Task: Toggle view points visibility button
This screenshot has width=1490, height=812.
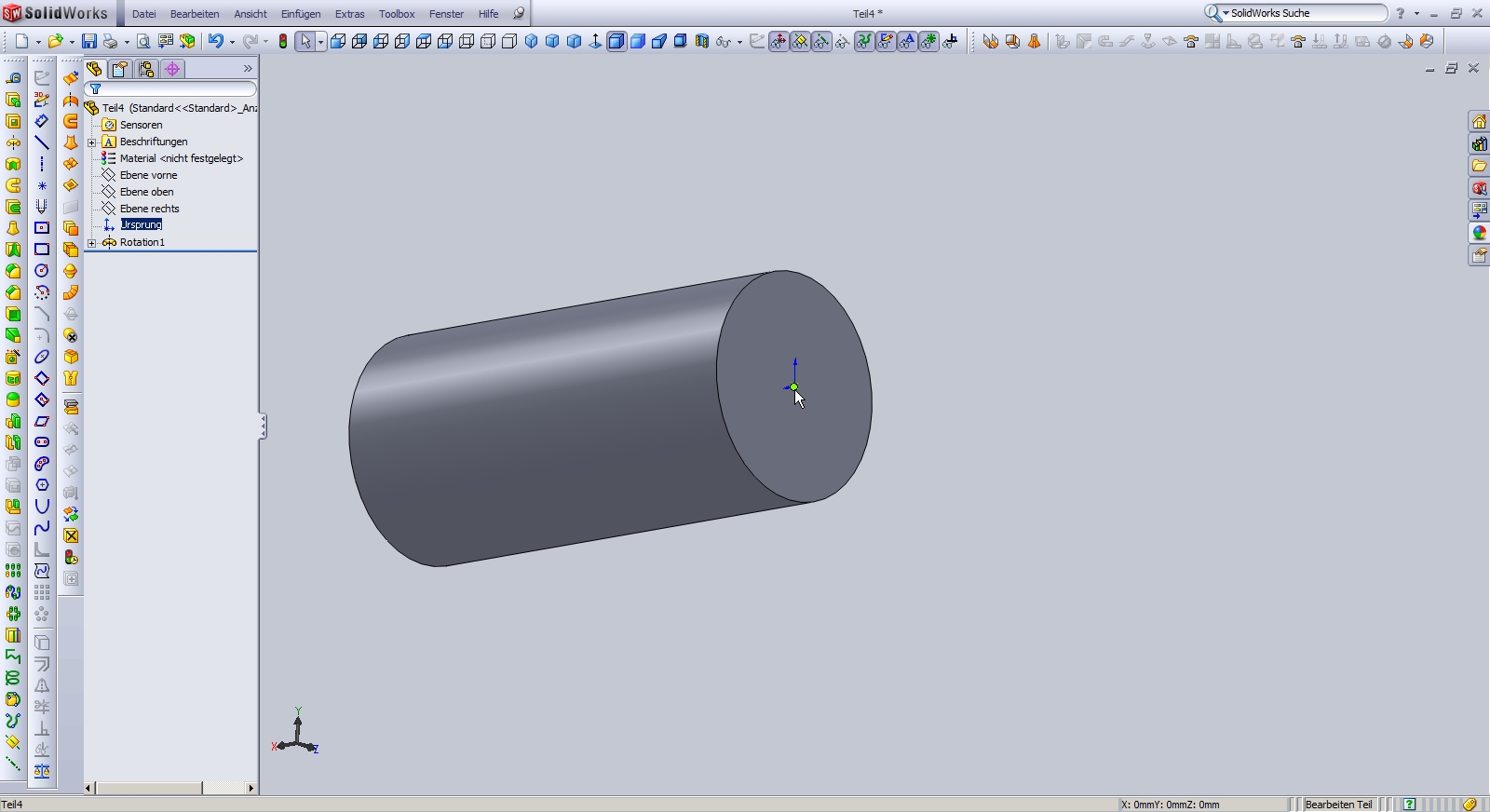Action: pos(928,41)
